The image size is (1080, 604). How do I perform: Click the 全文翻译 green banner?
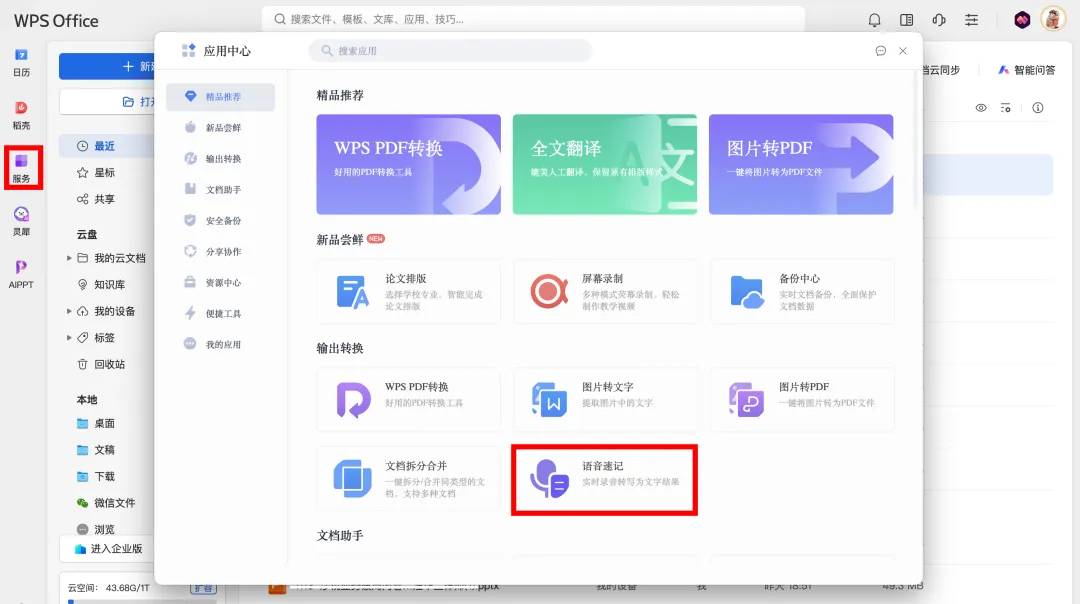tap(605, 164)
